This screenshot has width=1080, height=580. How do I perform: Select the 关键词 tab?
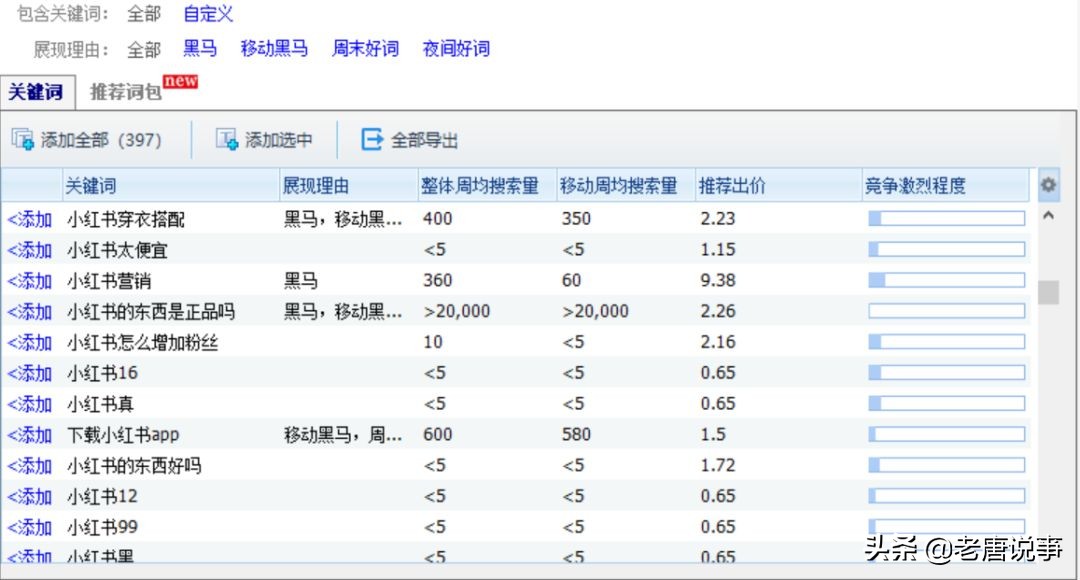point(36,91)
